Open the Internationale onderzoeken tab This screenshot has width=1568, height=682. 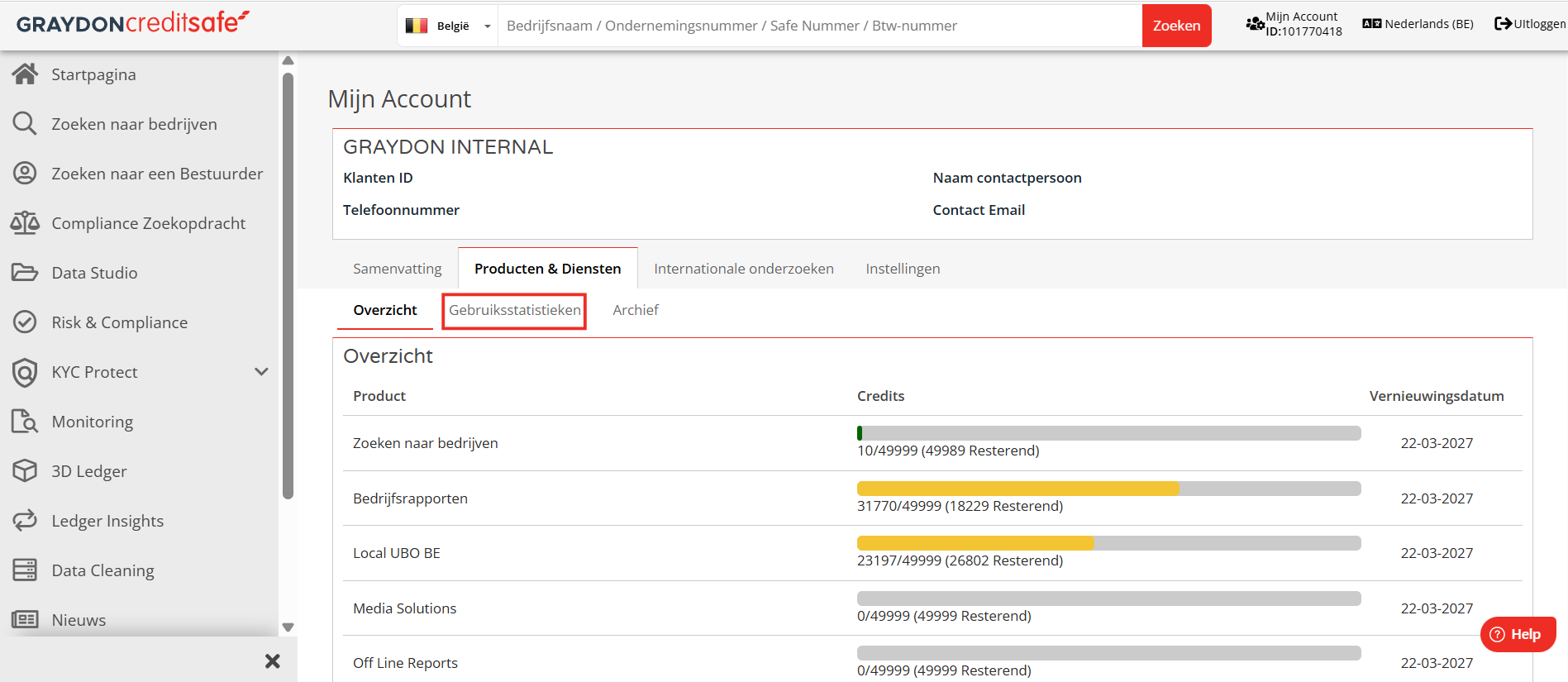point(743,269)
